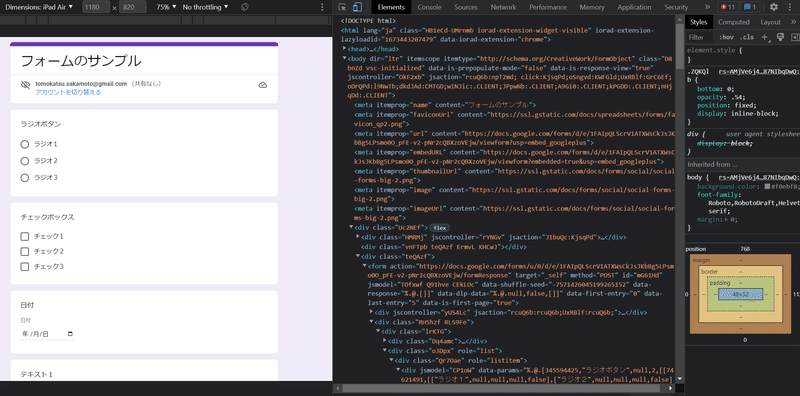Click the rotate screen icon
This screenshot has height=396, width=800.
pyautogui.click(x=244, y=7)
